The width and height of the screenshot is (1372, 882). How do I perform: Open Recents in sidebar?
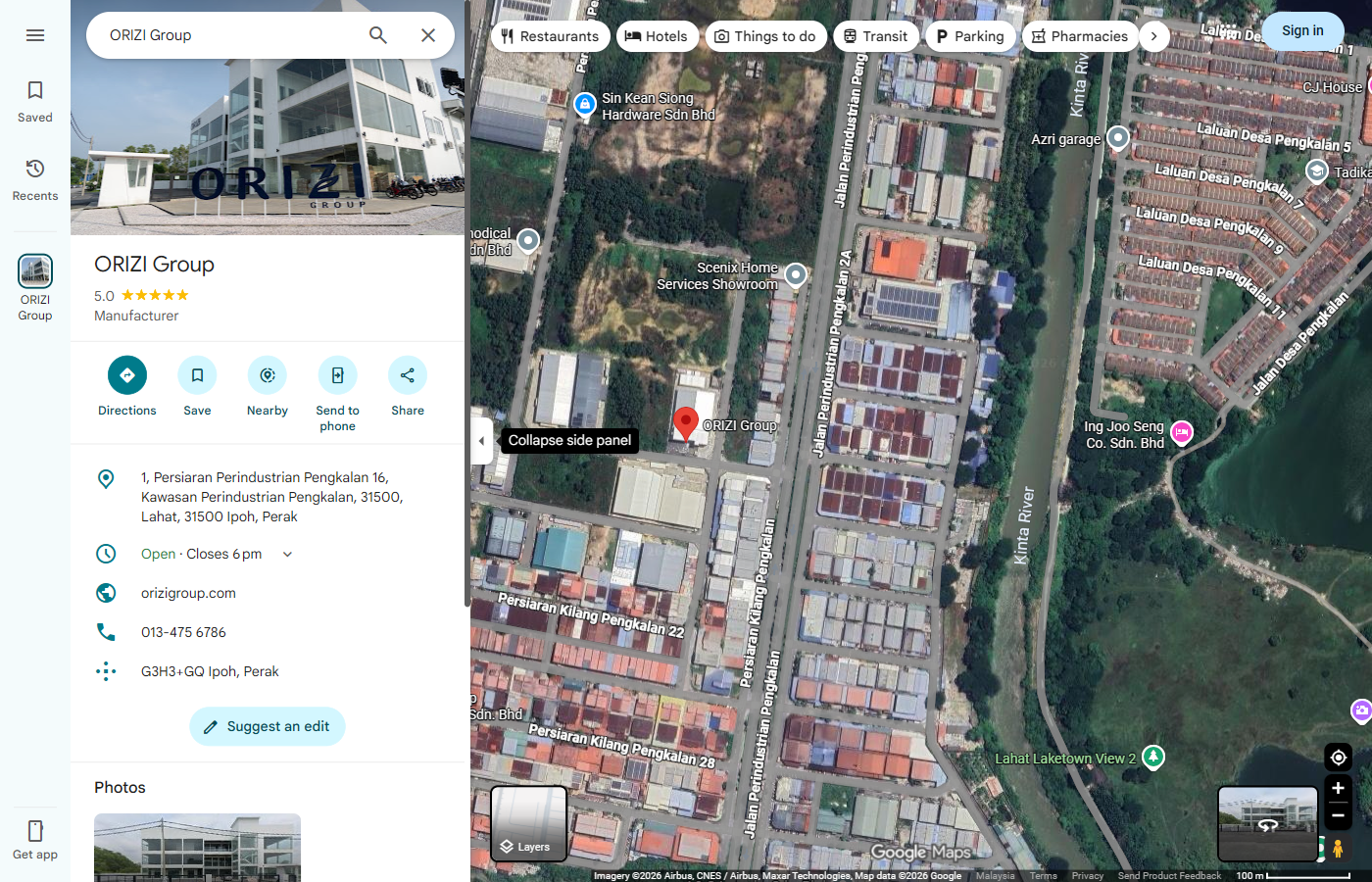click(x=35, y=180)
